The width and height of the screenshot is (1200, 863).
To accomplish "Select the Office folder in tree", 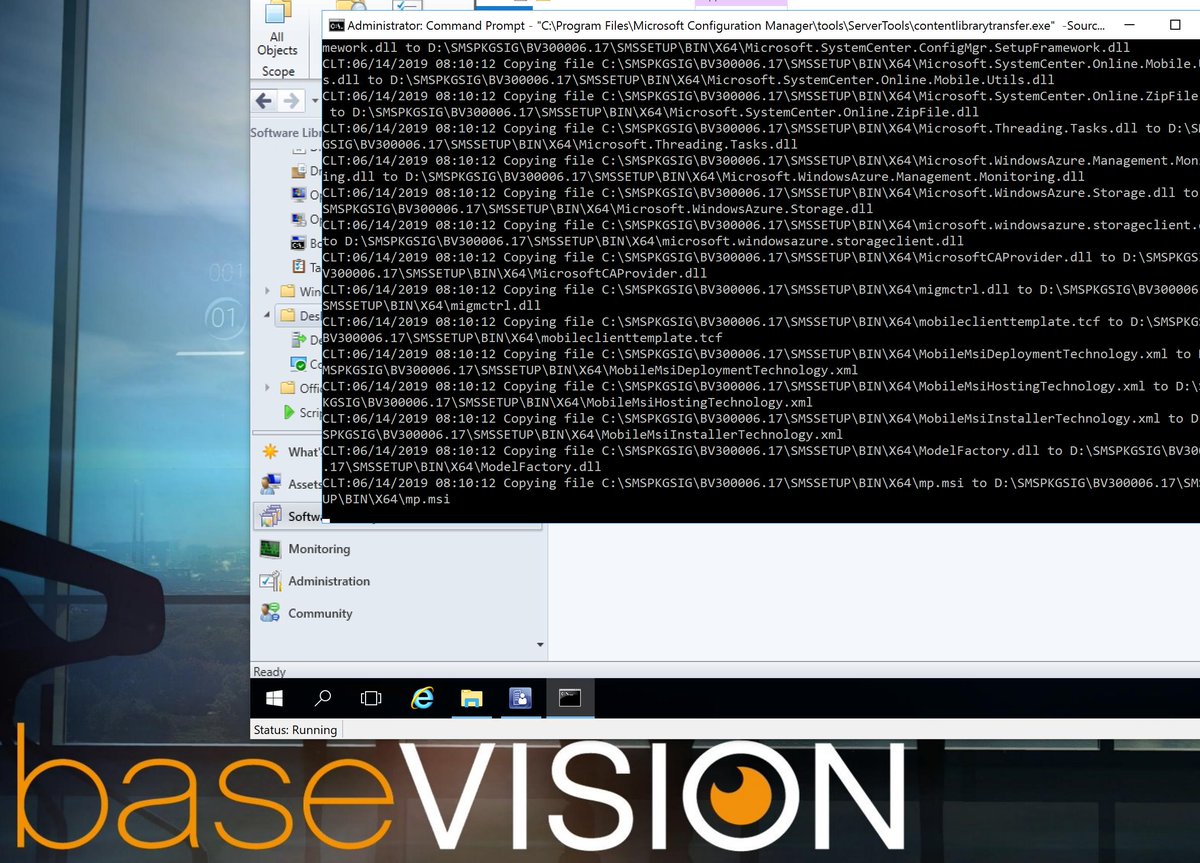I will pos(300,388).
